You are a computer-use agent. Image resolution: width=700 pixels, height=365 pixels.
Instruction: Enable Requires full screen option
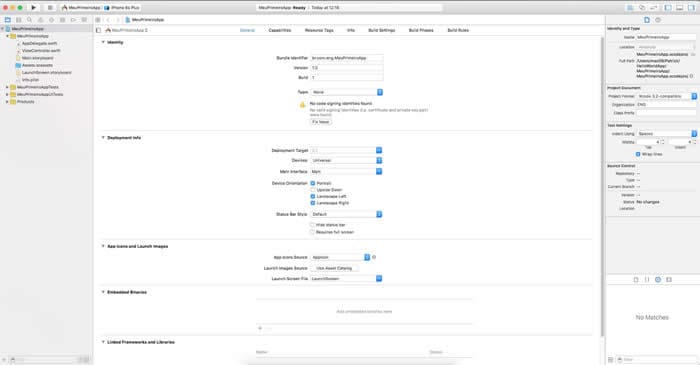pyautogui.click(x=312, y=232)
